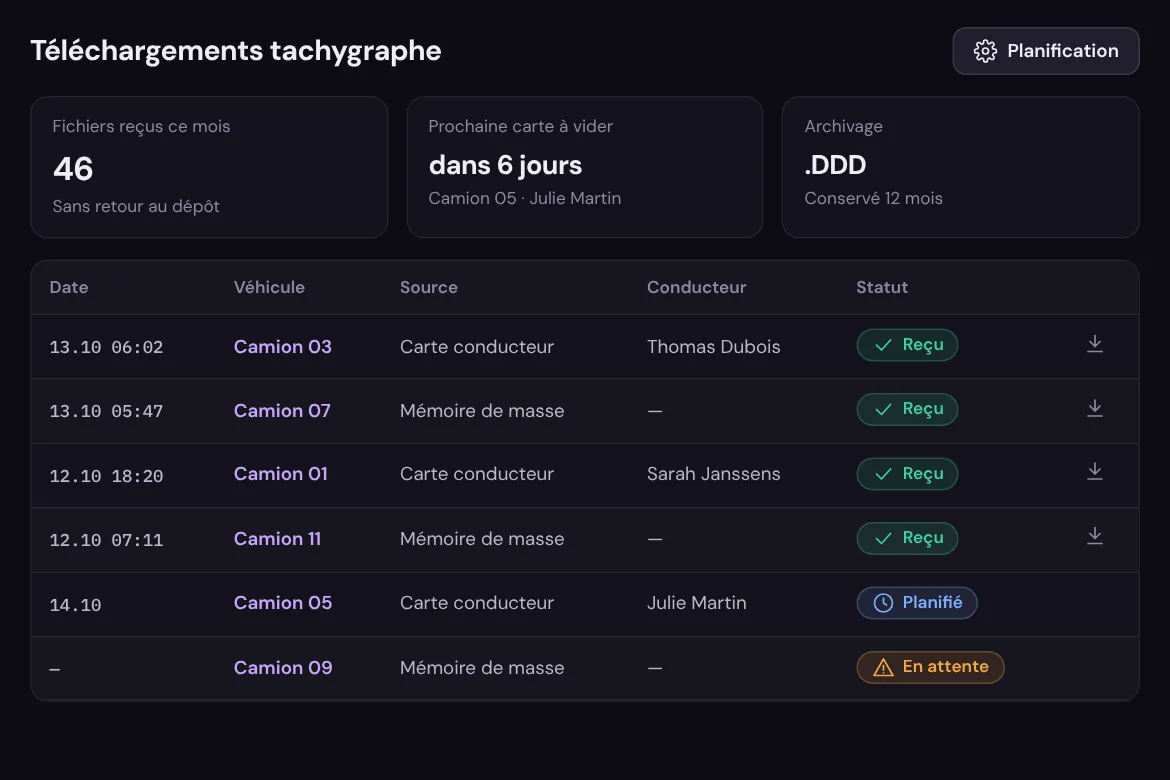The image size is (1170, 780).
Task: Click driver Julie Martin in the table
Action: click(x=696, y=602)
